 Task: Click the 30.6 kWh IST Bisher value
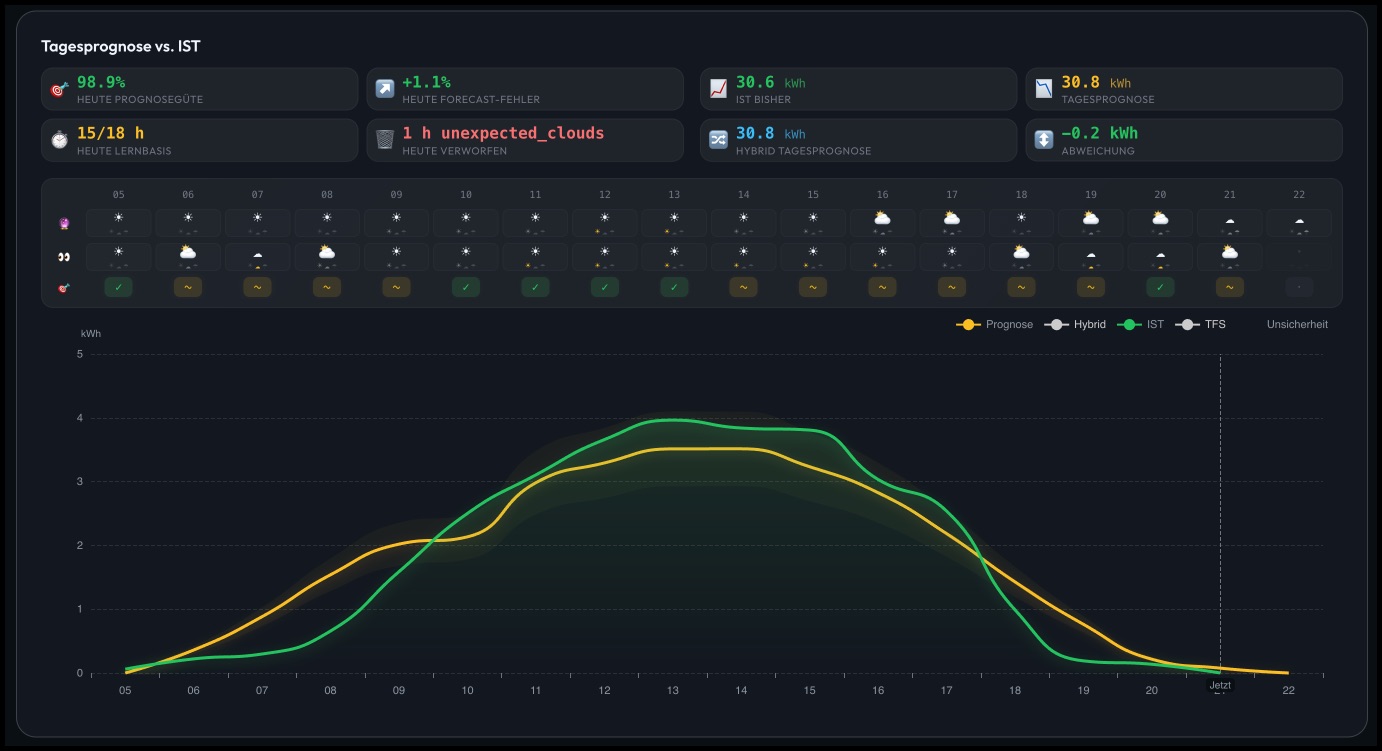770,82
